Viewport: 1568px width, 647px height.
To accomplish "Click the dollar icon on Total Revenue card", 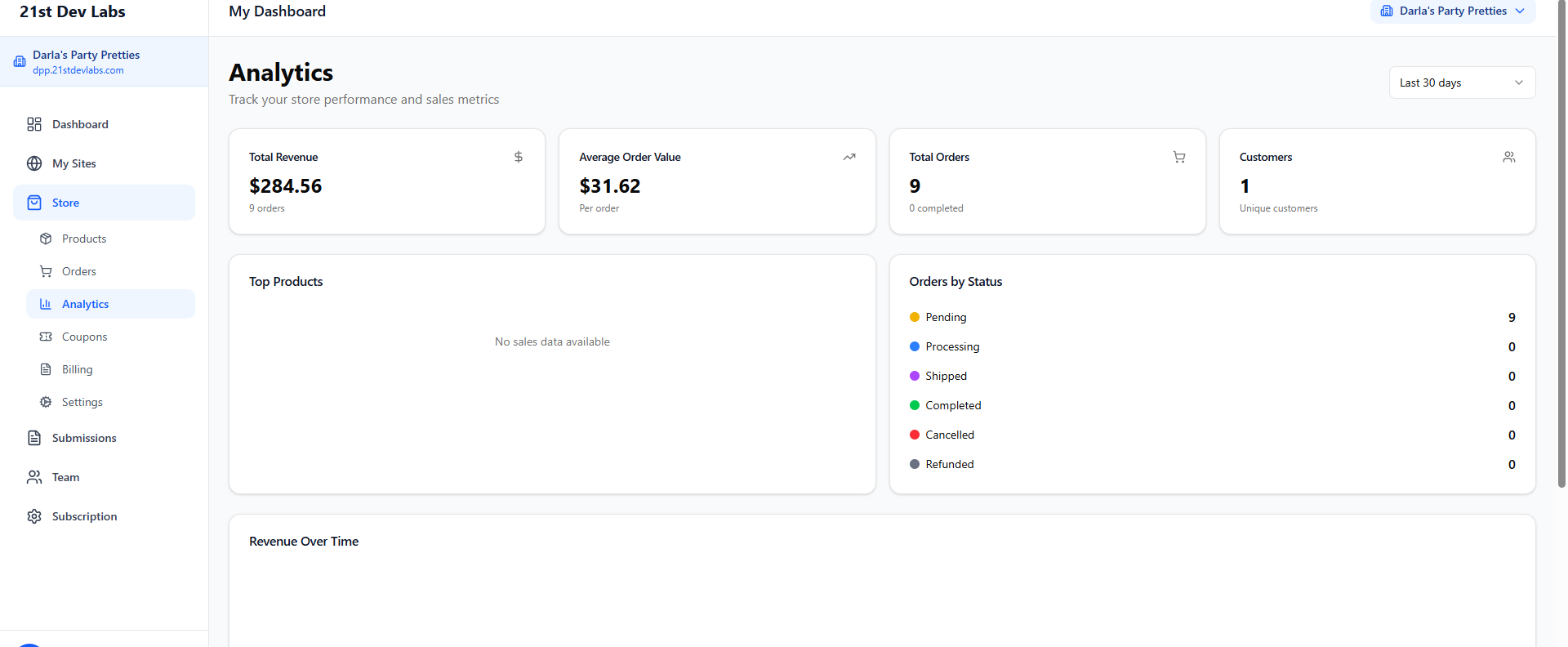I will [518, 157].
